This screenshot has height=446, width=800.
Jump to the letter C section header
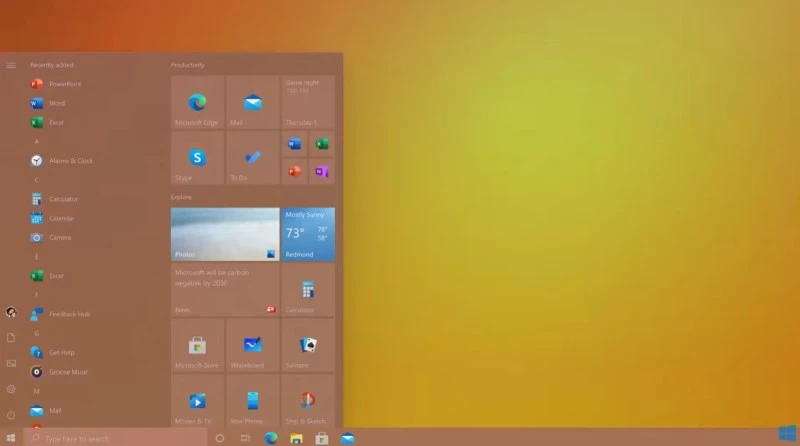36,180
